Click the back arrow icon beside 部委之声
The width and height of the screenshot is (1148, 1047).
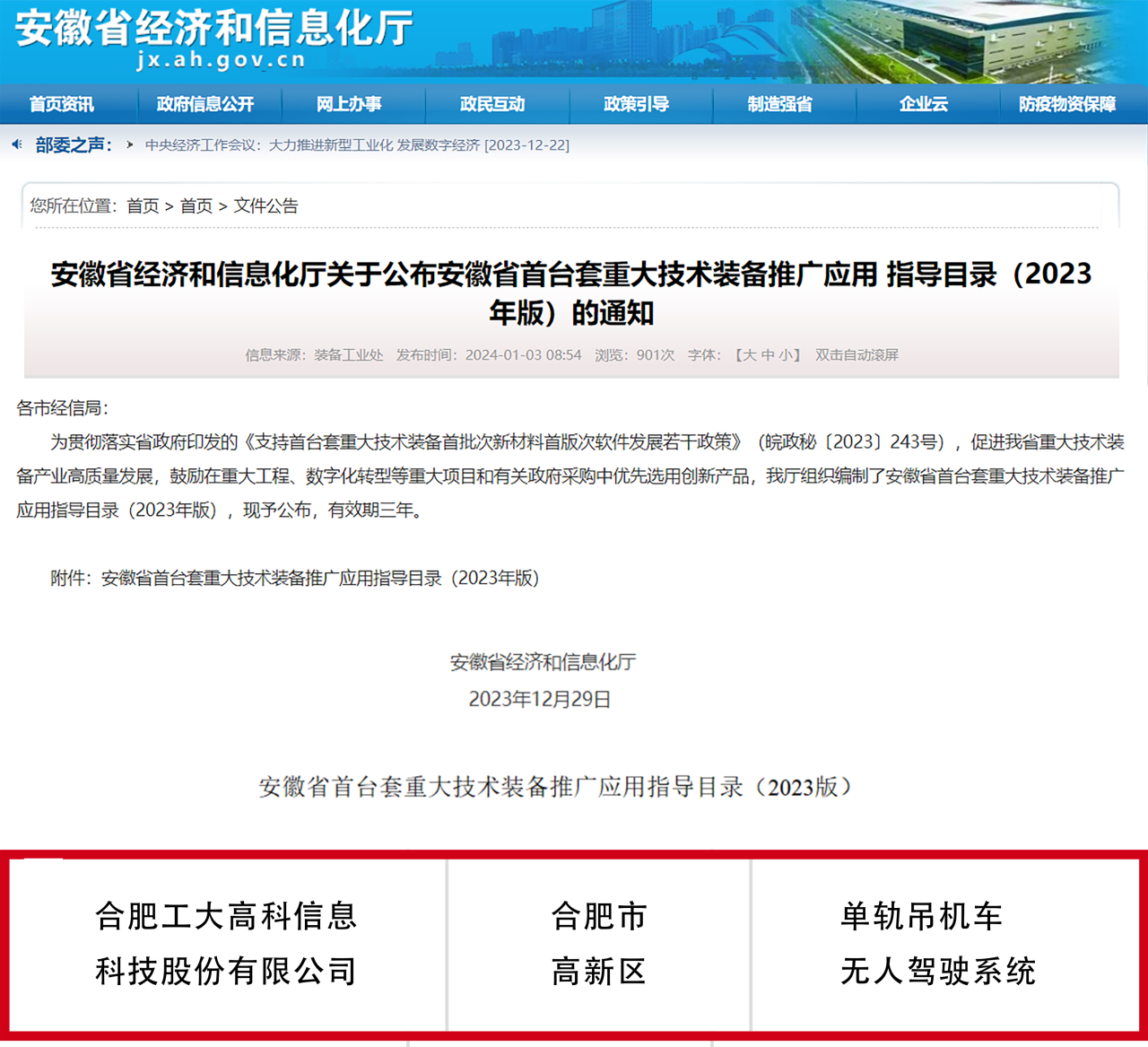tap(16, 144)
